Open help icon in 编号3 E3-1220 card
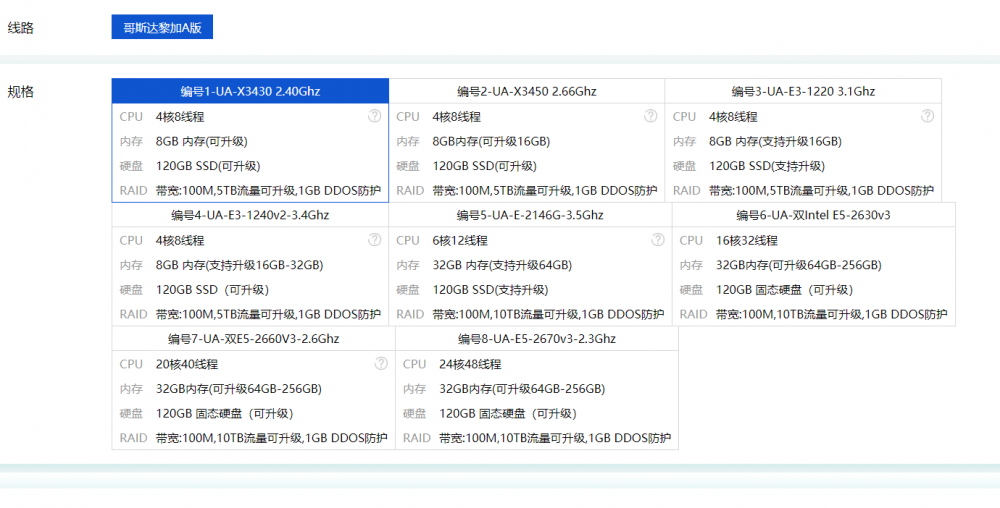The height and width of the screenshot is (508, 1000). 927,116
